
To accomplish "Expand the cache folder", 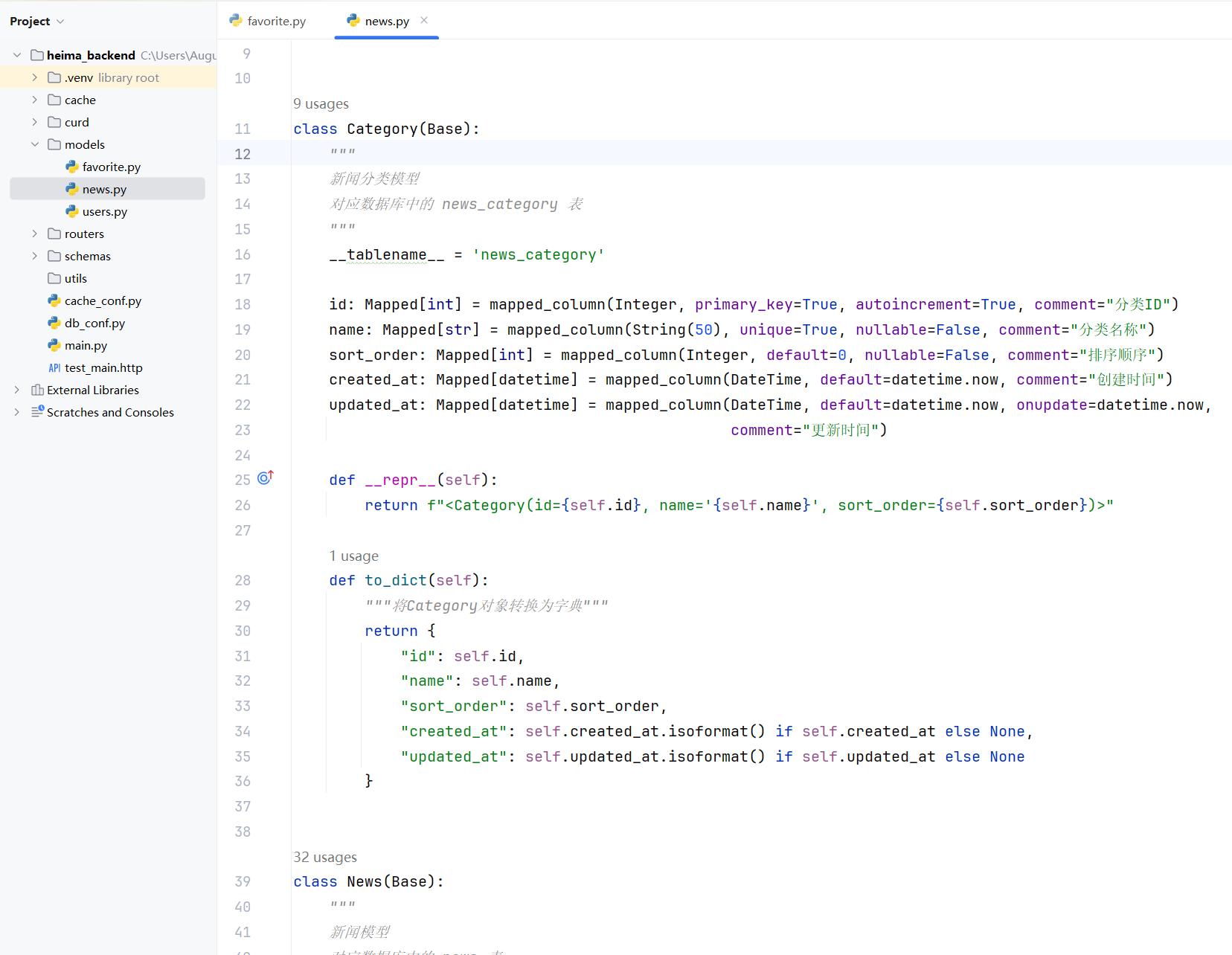I will (34, 100).
